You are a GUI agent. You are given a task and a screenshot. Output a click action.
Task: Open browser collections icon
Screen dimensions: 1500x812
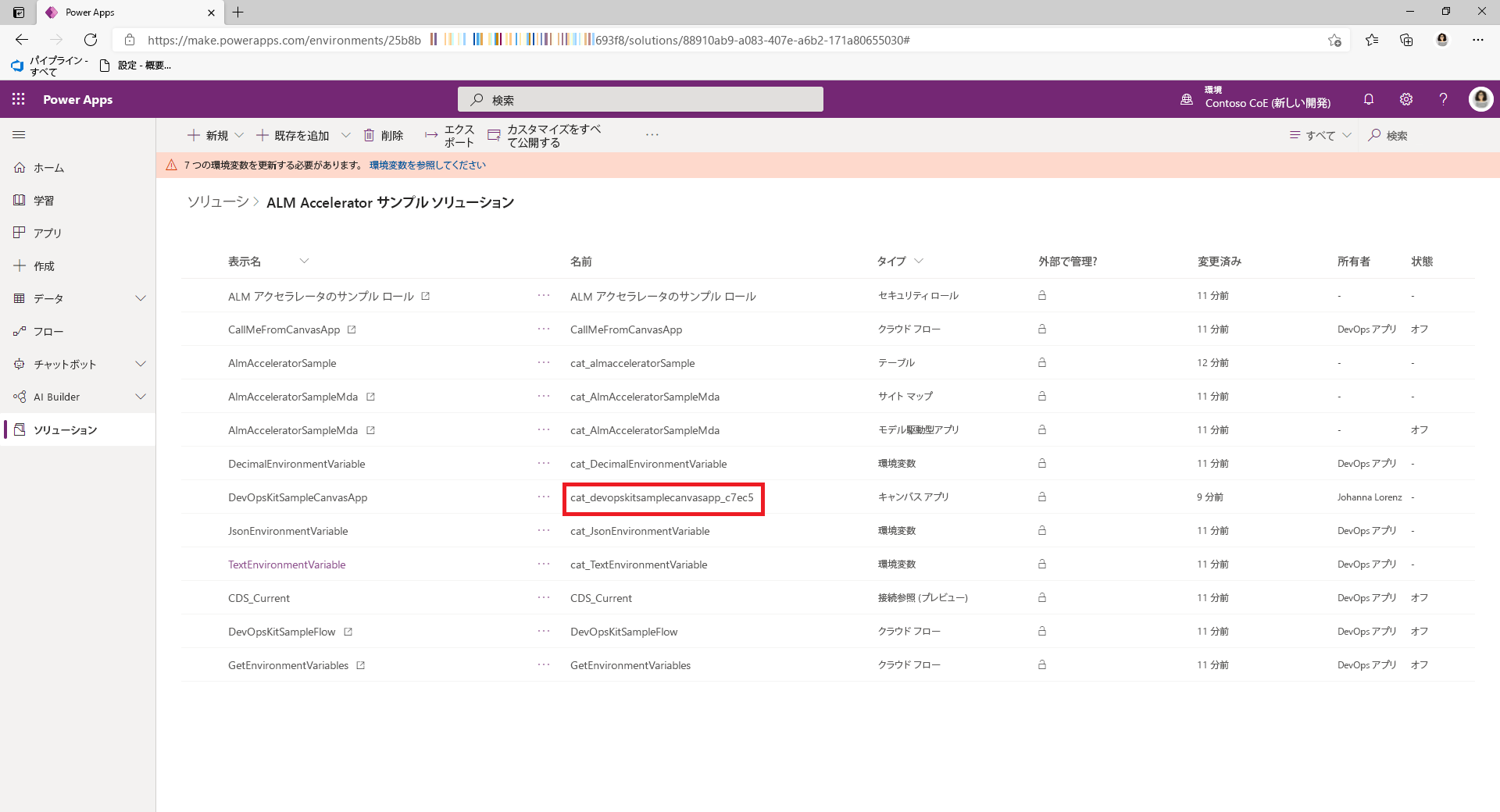pos(1406,40)
